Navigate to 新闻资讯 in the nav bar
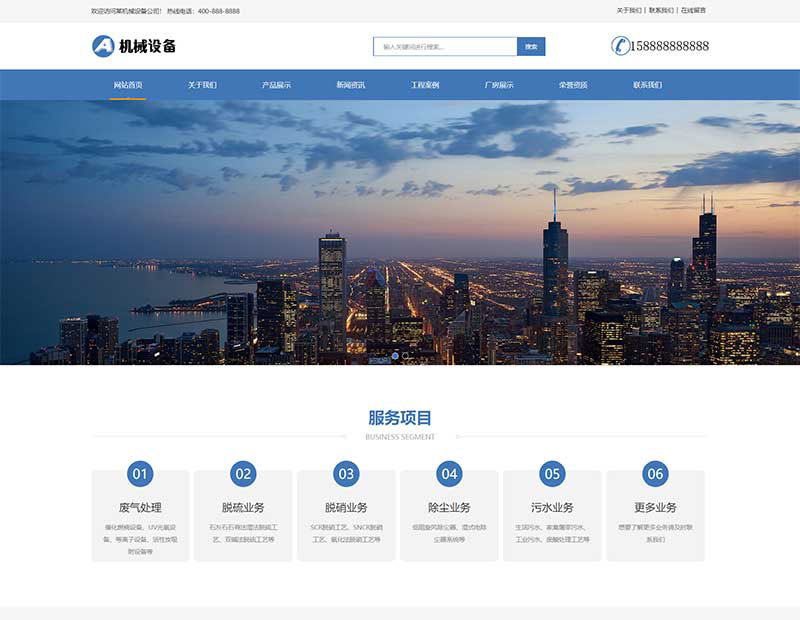800x620 pixels. (x=351, y=85)
